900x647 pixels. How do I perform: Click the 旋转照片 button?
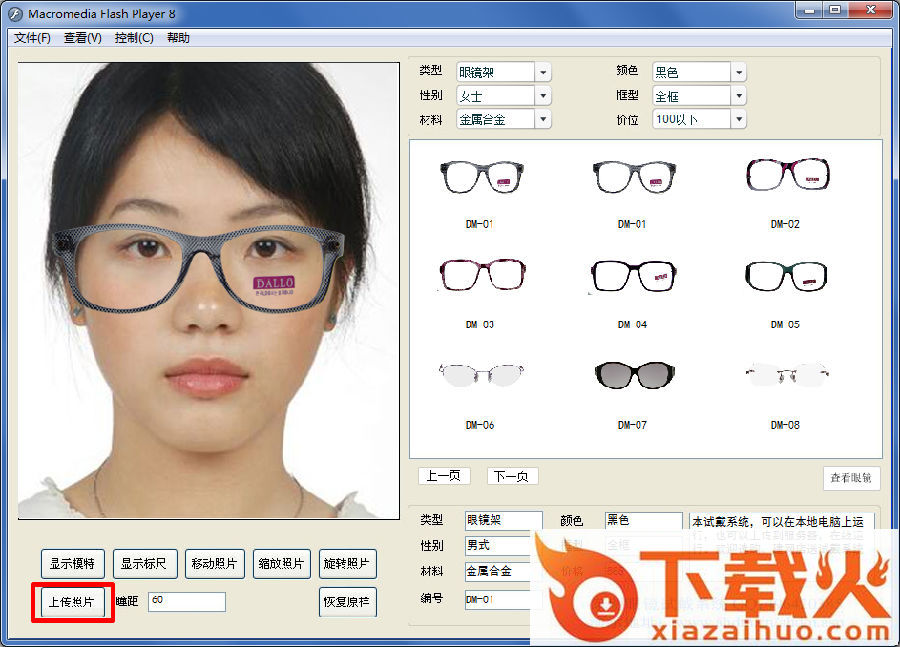347,564
